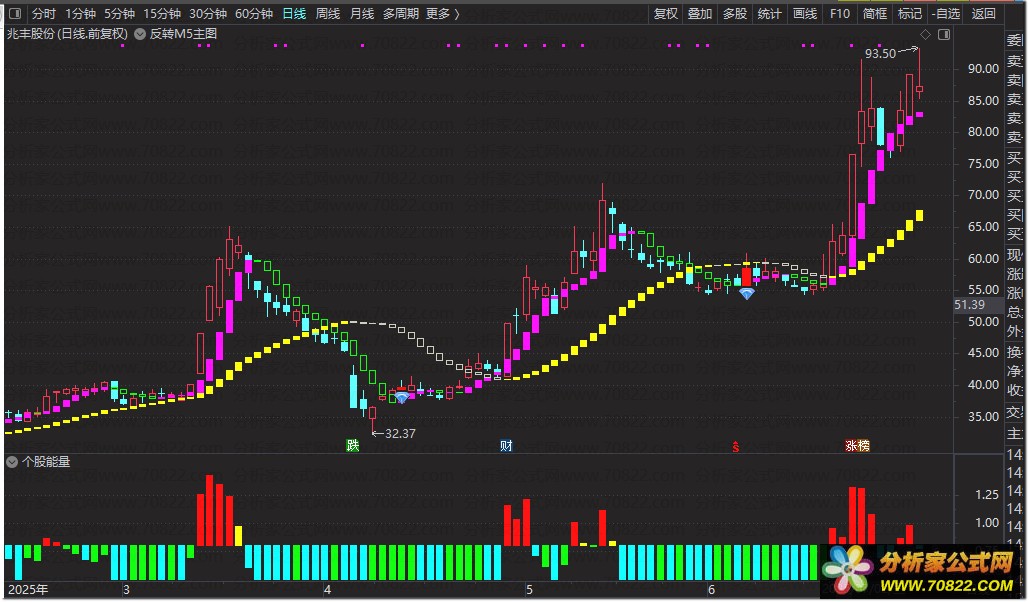Click the 叠加 overlay button
Image resolution: width=1030 pixels, height=602 pixels.
[700, 13]
